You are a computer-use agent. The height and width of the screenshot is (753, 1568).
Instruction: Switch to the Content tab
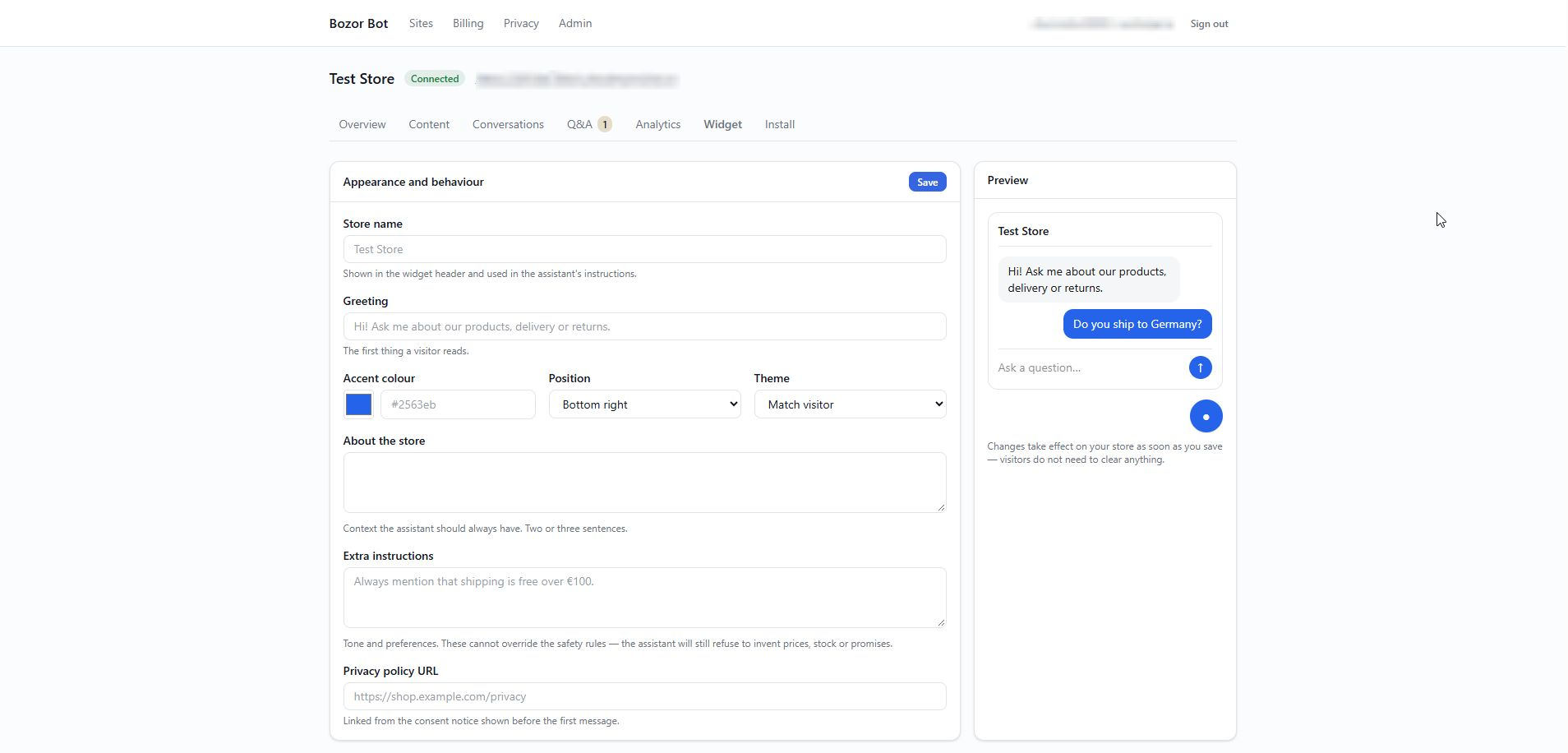coord(429,124)
